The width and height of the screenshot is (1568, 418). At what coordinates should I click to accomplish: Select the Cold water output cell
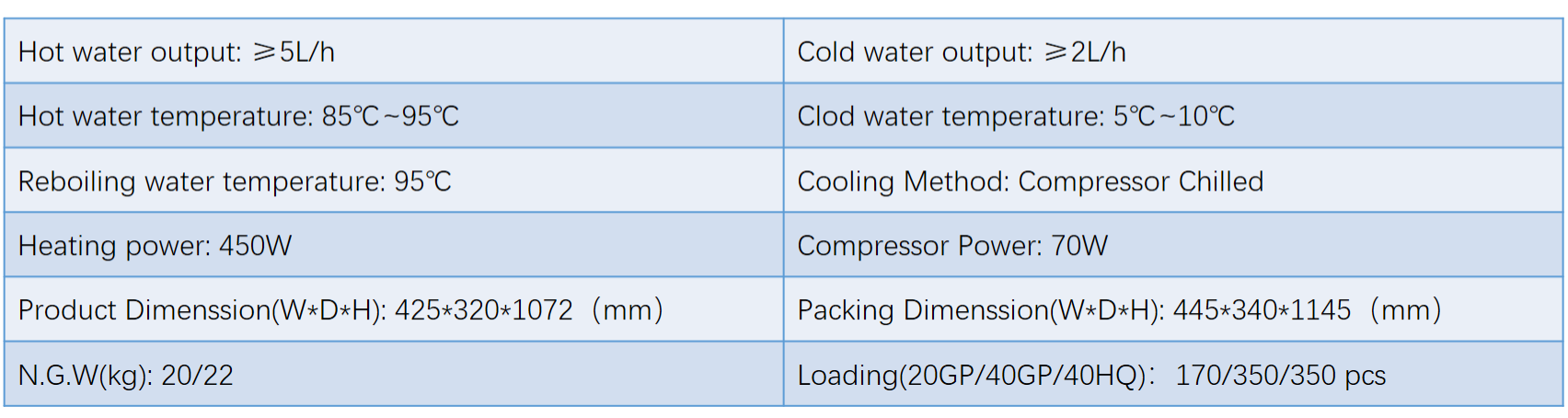(x=1173, y=51)
